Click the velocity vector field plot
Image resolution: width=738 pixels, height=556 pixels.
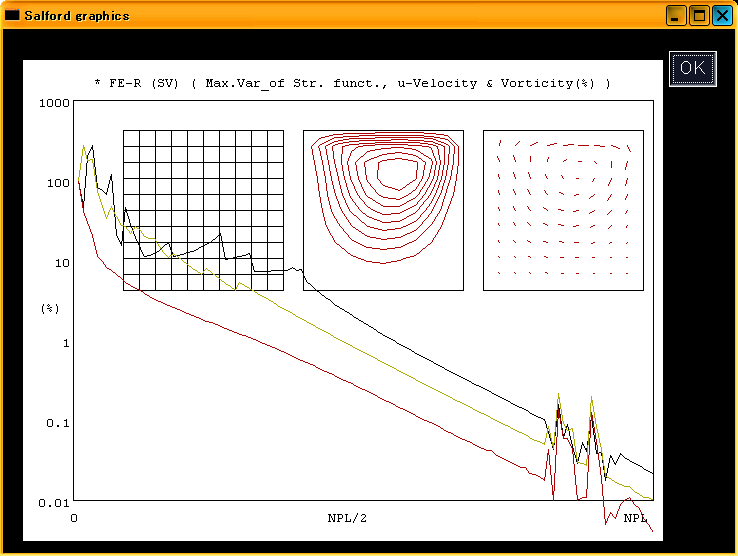pos(563,210)
